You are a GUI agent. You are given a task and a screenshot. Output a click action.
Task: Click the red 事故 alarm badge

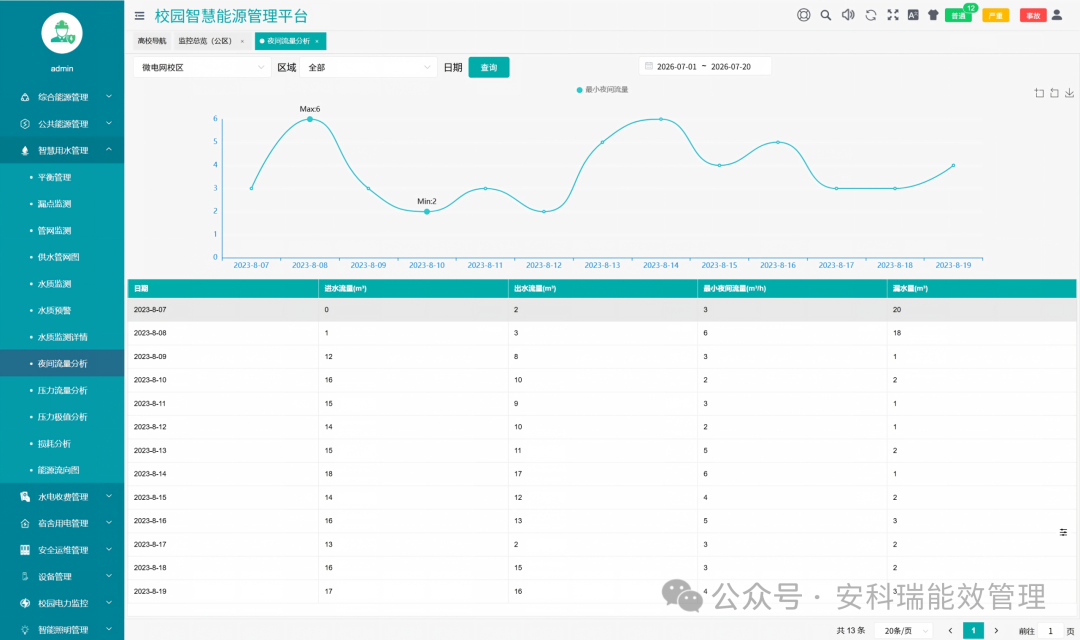coord(1032,15)
